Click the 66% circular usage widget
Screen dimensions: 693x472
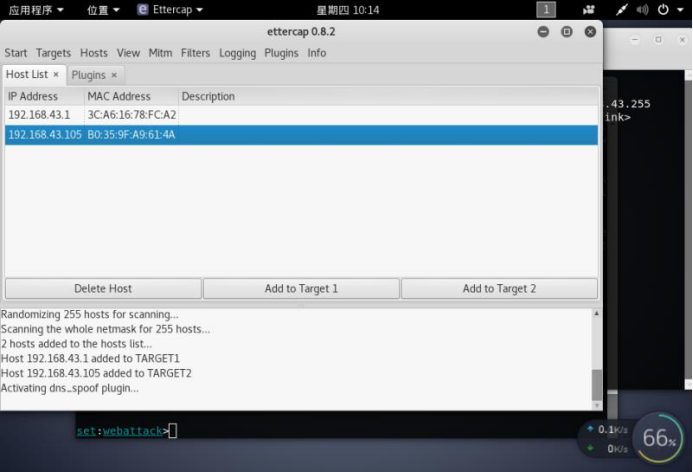click(659, 438)
